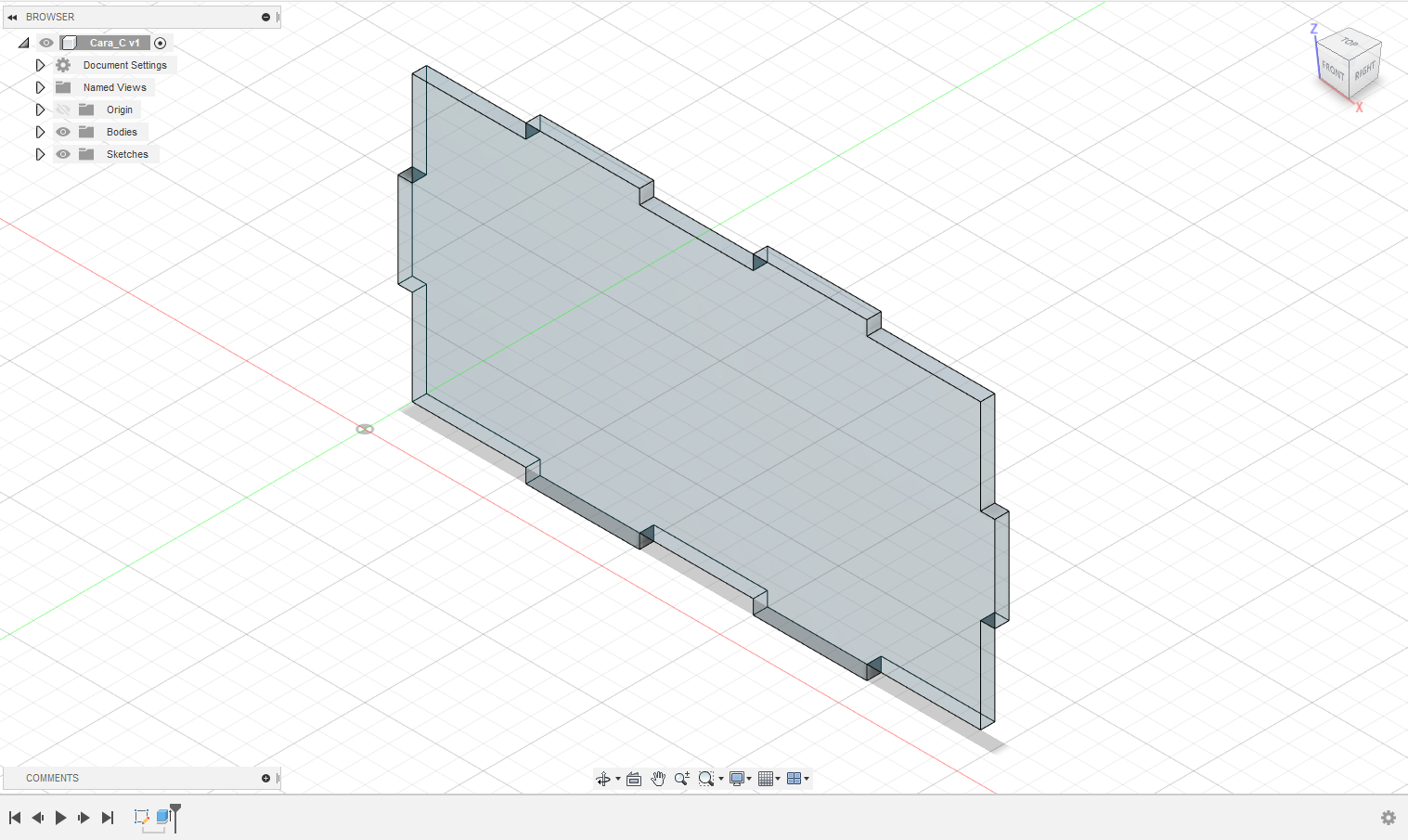Screen dimensions: 1408x840
Task: Hide the Bodies folder
Action: click(63, 132)
